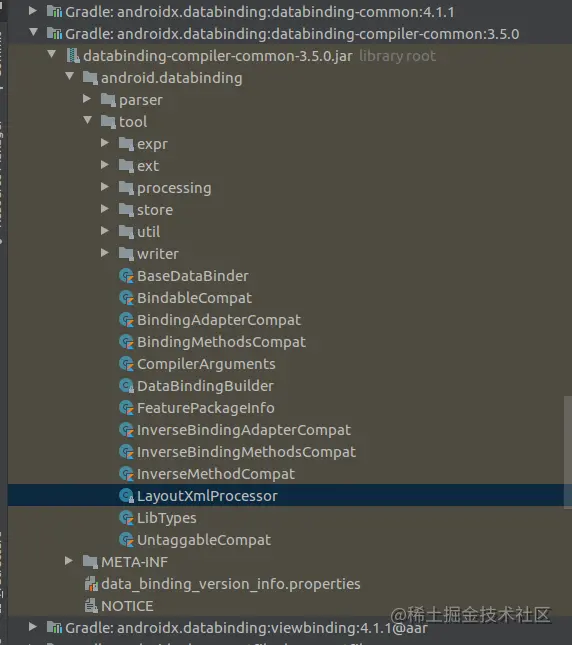Select the FeaturePackageInfo class
Image resolution: width=572 pixels, height=645 pixels.
pyautogui.click(x=206, y=408)
